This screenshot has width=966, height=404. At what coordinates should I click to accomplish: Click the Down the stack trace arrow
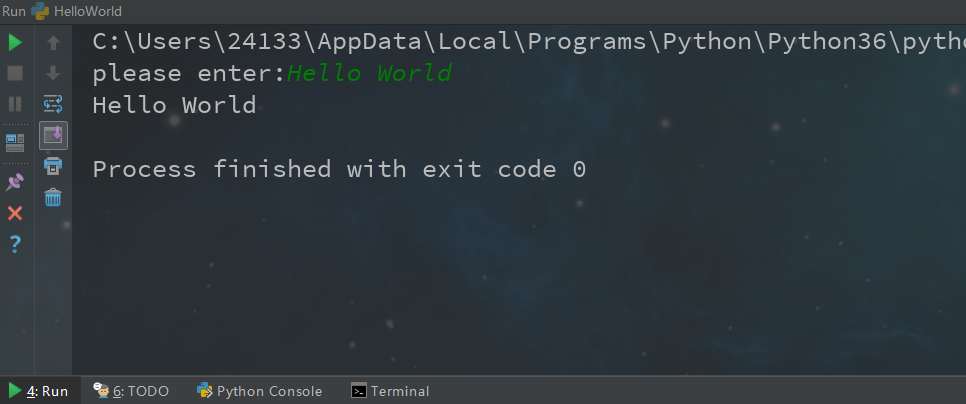53,73
